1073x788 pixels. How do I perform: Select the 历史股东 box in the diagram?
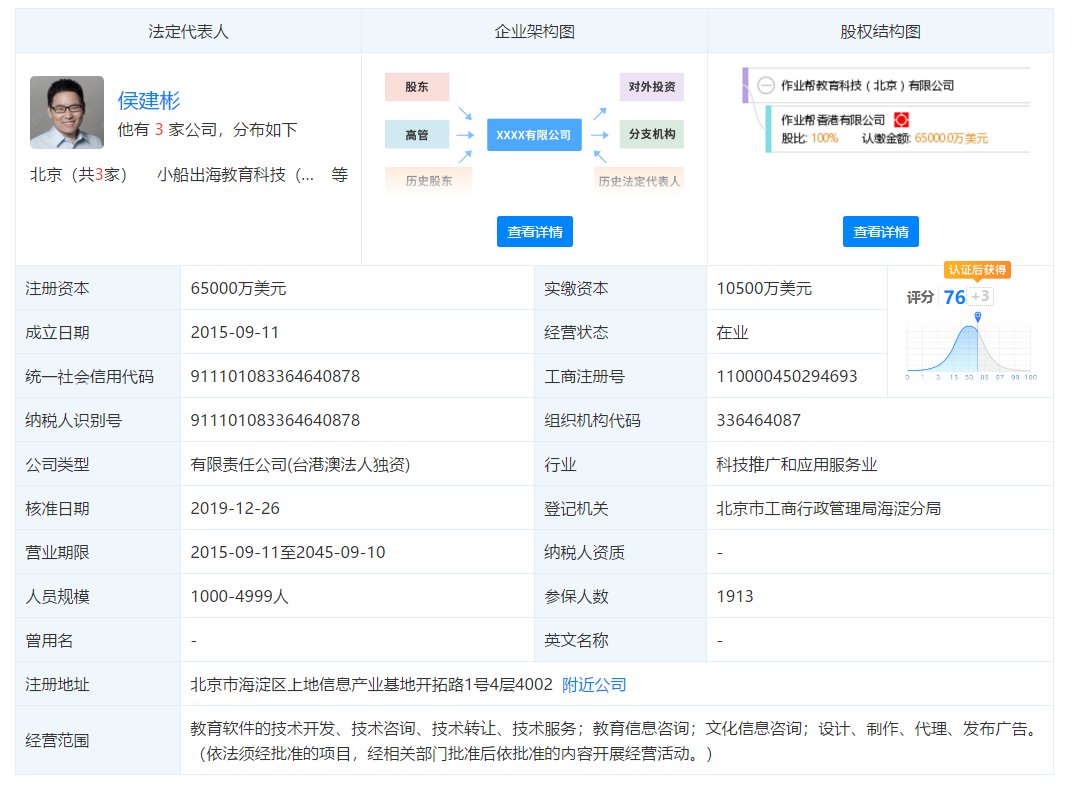428,181
